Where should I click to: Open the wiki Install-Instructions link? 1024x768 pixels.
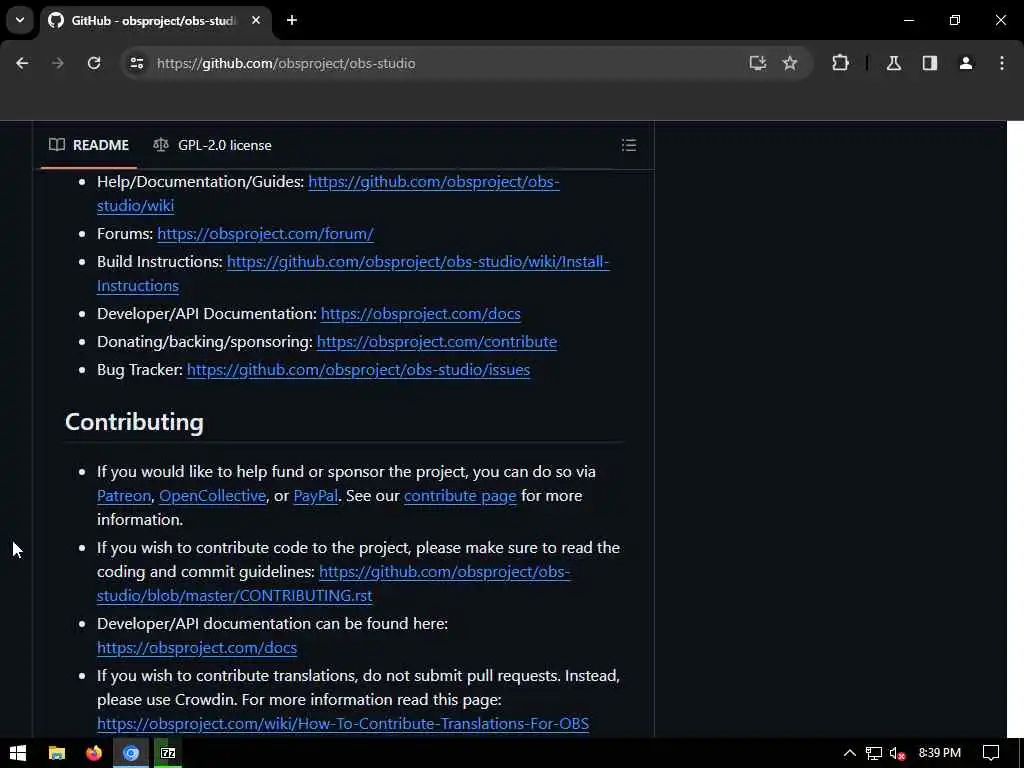[353, 274]
